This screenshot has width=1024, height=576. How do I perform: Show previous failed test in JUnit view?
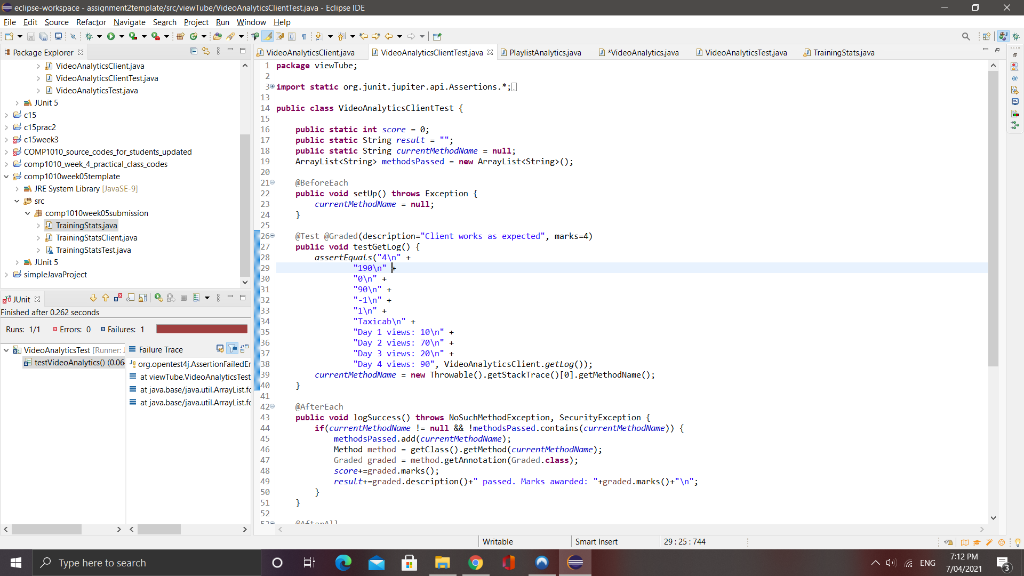[x=106, y=297]
